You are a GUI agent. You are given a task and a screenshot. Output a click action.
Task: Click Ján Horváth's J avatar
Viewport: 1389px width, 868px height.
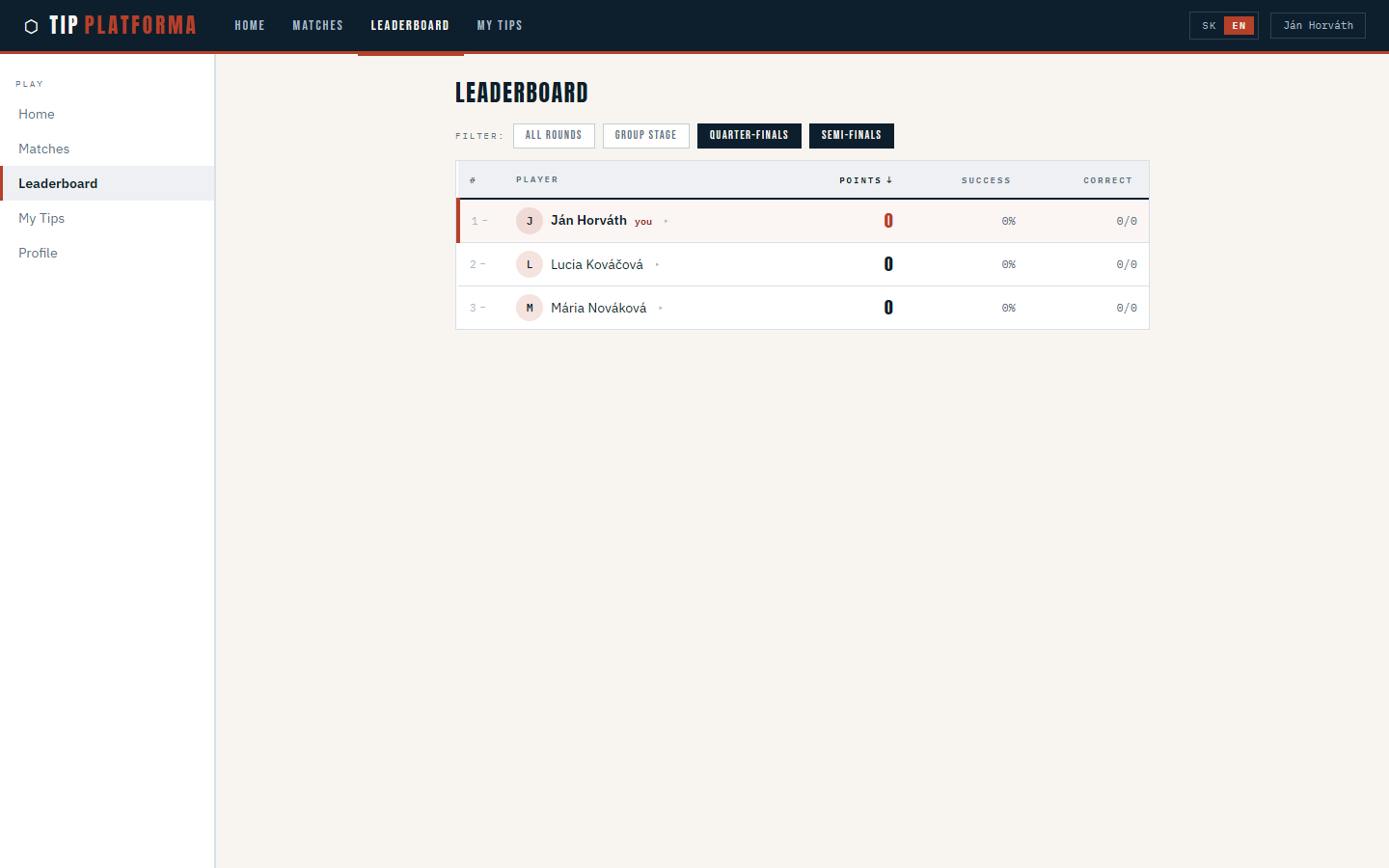(x=529, y=221)
